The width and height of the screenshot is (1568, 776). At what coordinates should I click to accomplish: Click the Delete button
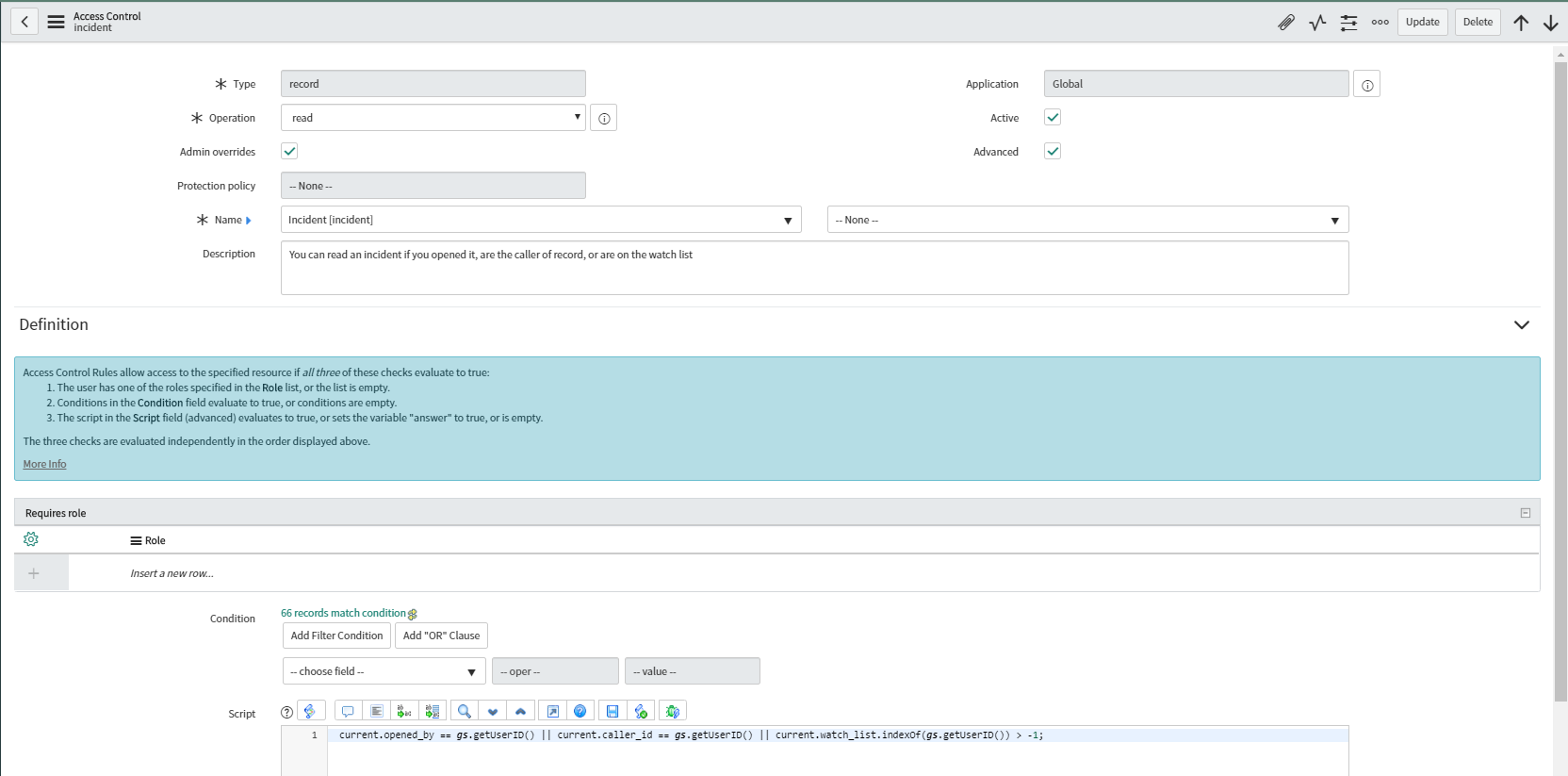[1478, 22]
